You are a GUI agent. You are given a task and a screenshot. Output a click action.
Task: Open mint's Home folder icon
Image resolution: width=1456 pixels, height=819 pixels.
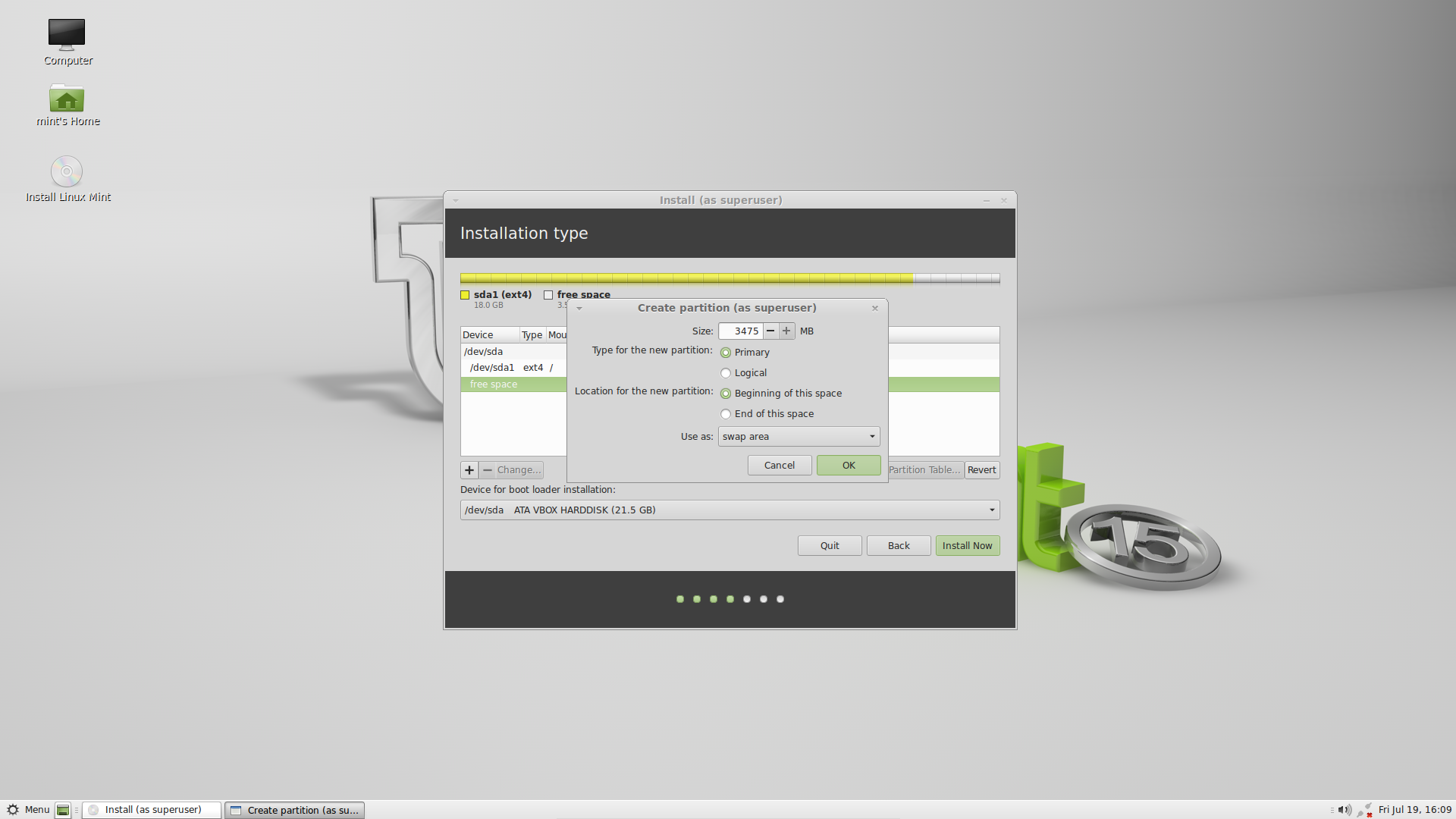(x=67, y=99)
